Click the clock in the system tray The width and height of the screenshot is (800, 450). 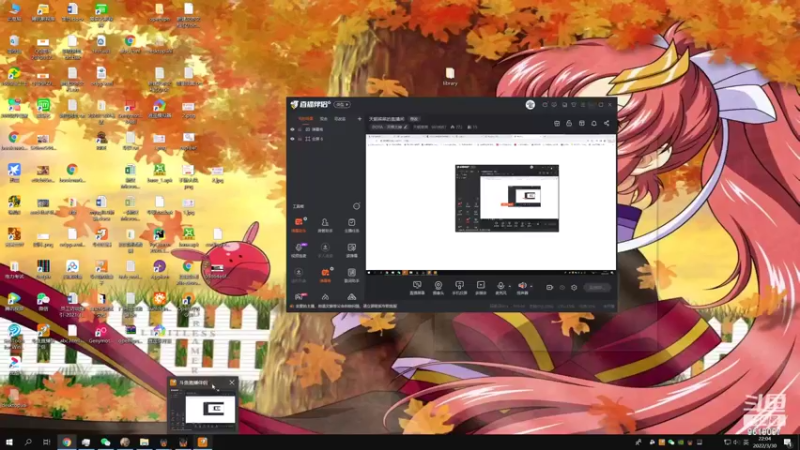[765, 442]
